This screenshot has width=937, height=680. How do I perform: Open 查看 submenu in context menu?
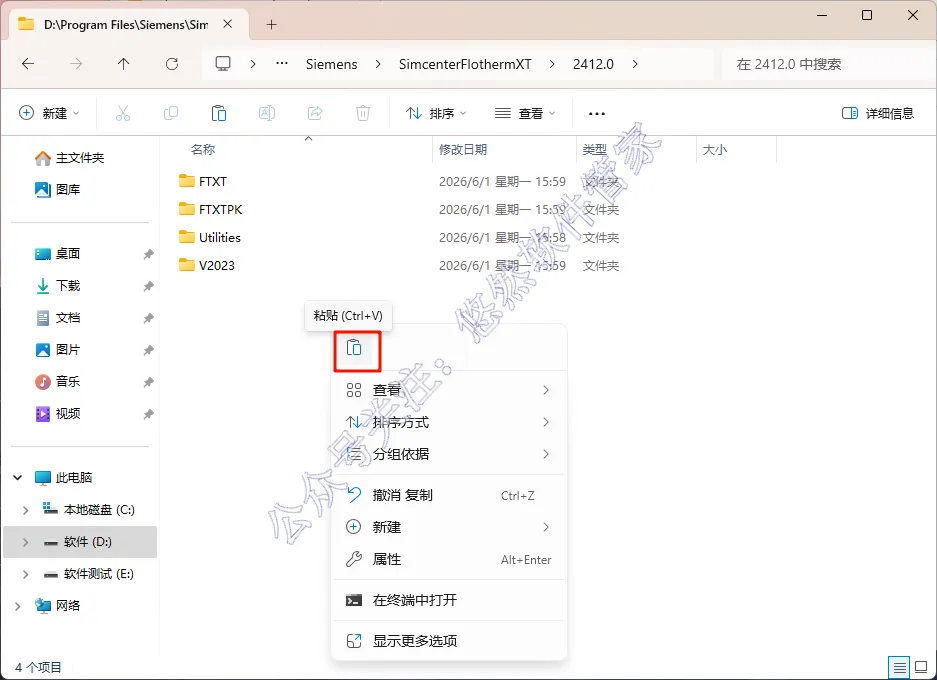pos(448,390)
